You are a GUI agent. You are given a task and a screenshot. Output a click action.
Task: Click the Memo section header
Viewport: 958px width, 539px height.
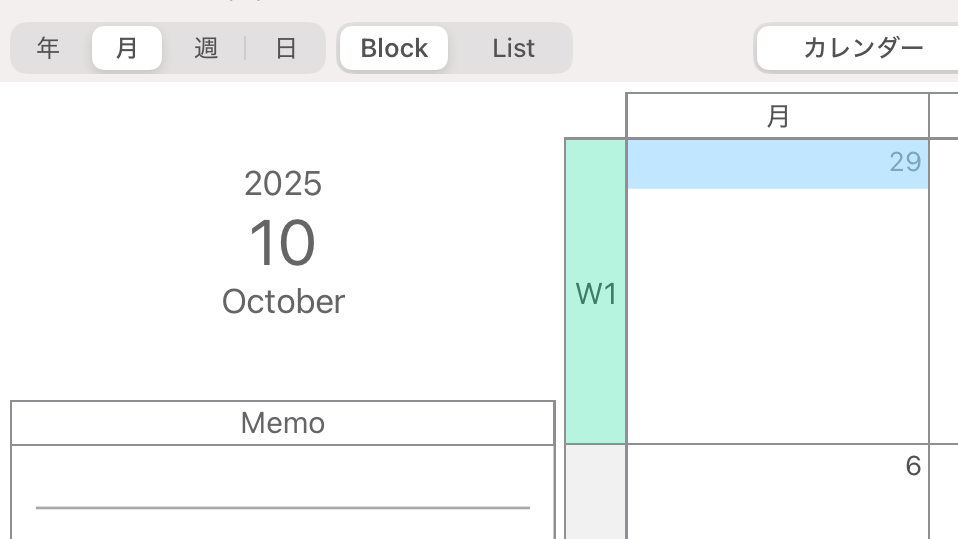coord(283,423)
